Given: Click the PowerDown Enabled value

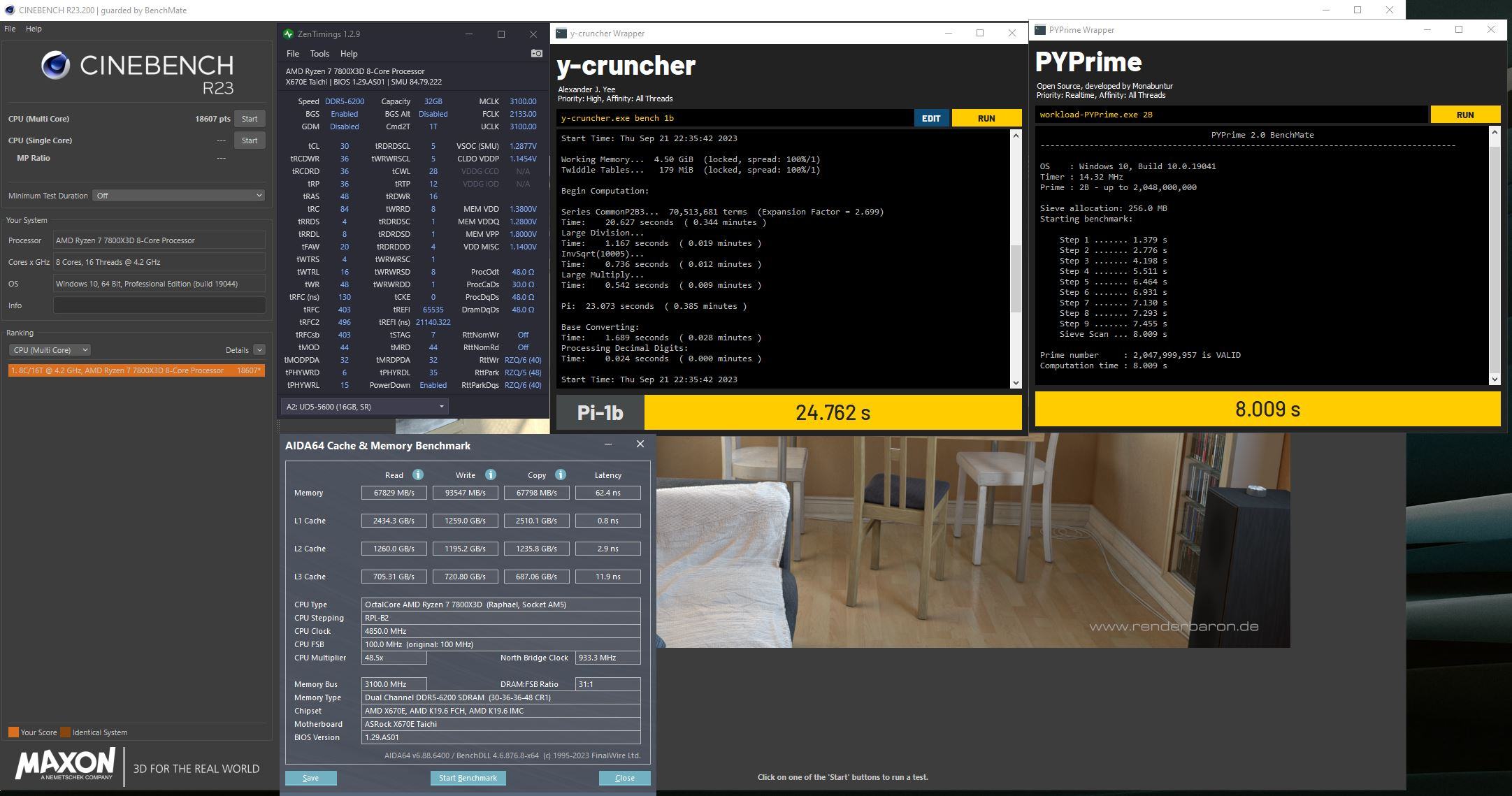Looking at the screenshot, I should (433, 385).
